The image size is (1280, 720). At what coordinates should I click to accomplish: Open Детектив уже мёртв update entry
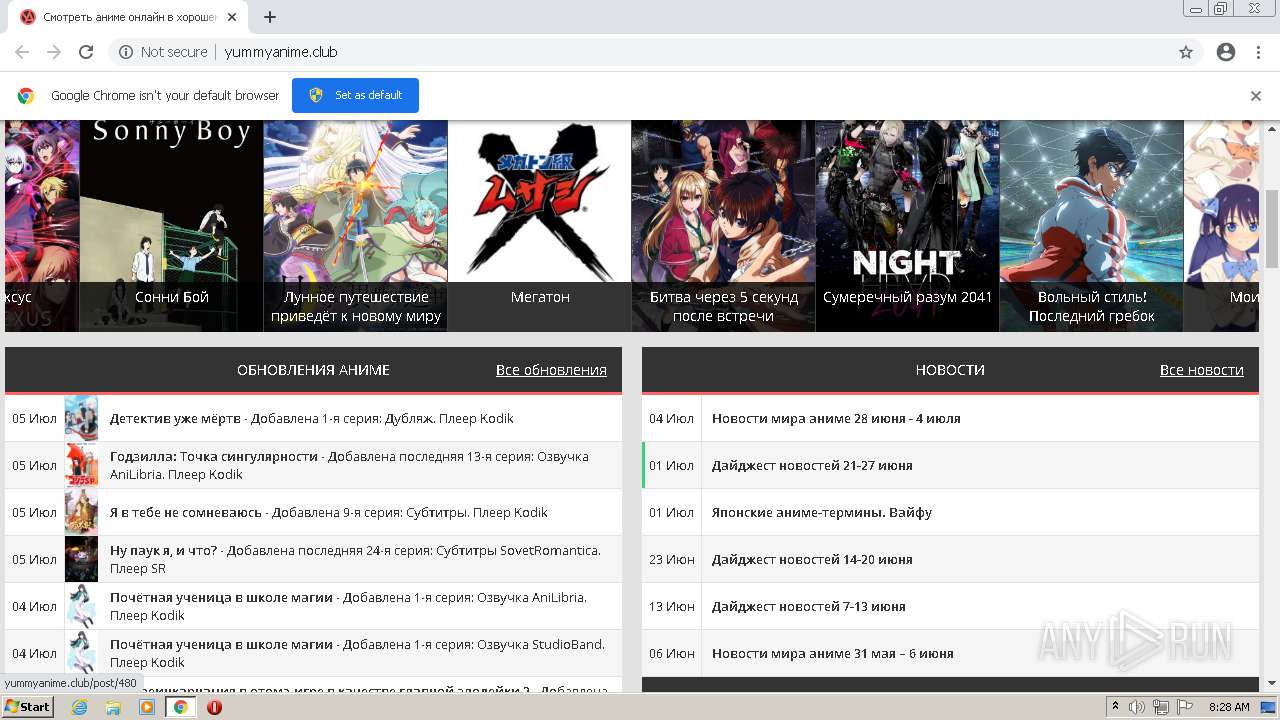[313, 418]
